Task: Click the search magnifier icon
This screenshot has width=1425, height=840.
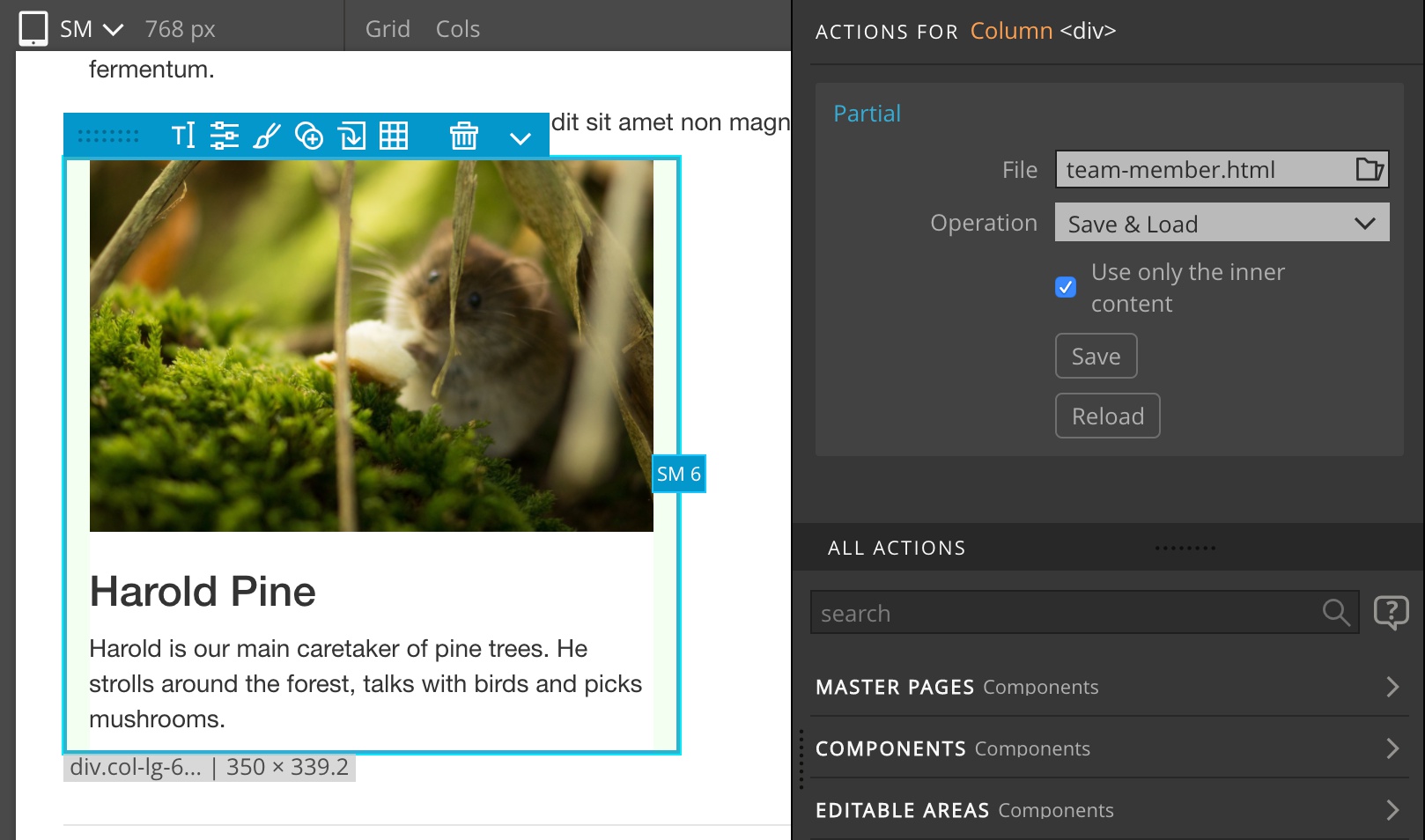Action: 1336,612
